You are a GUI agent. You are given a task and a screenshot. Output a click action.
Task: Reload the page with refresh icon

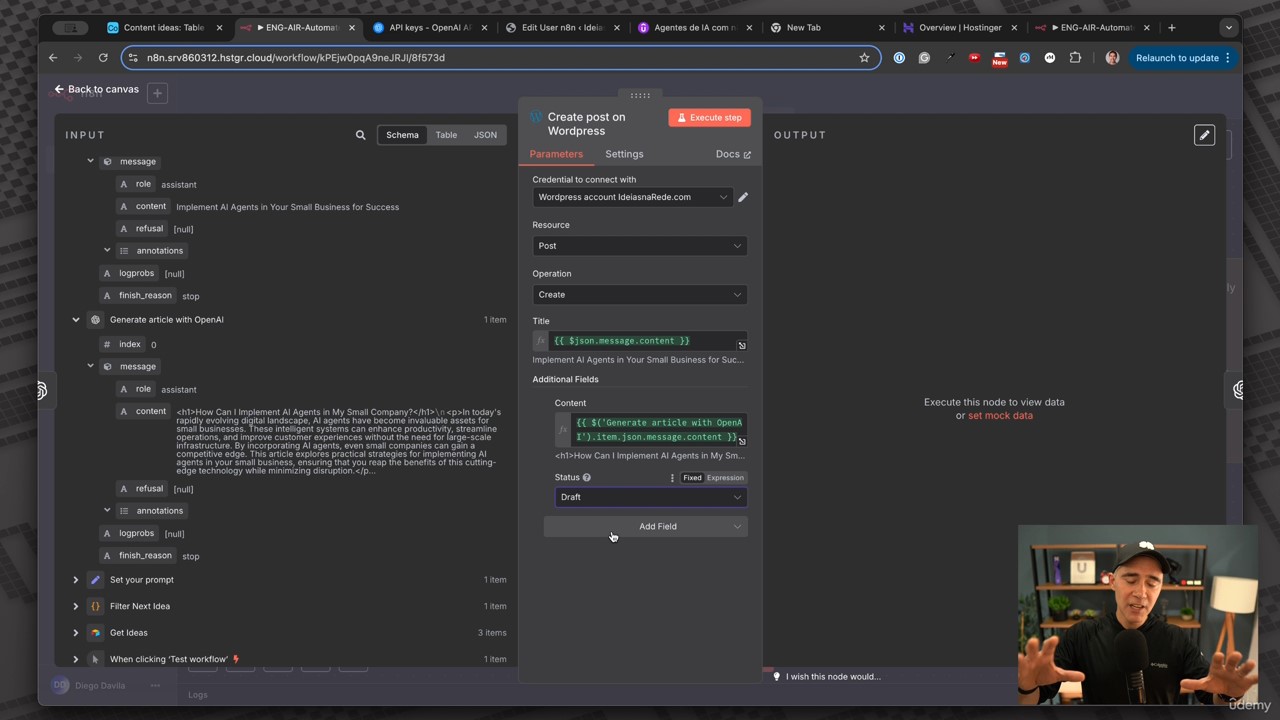tap(103, 58)
